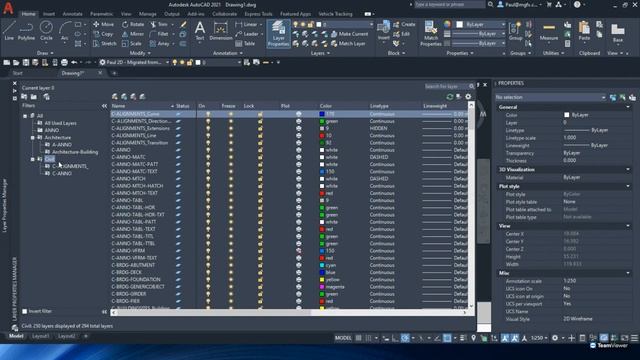Check the Invert filter checkbox

(24, 311)
